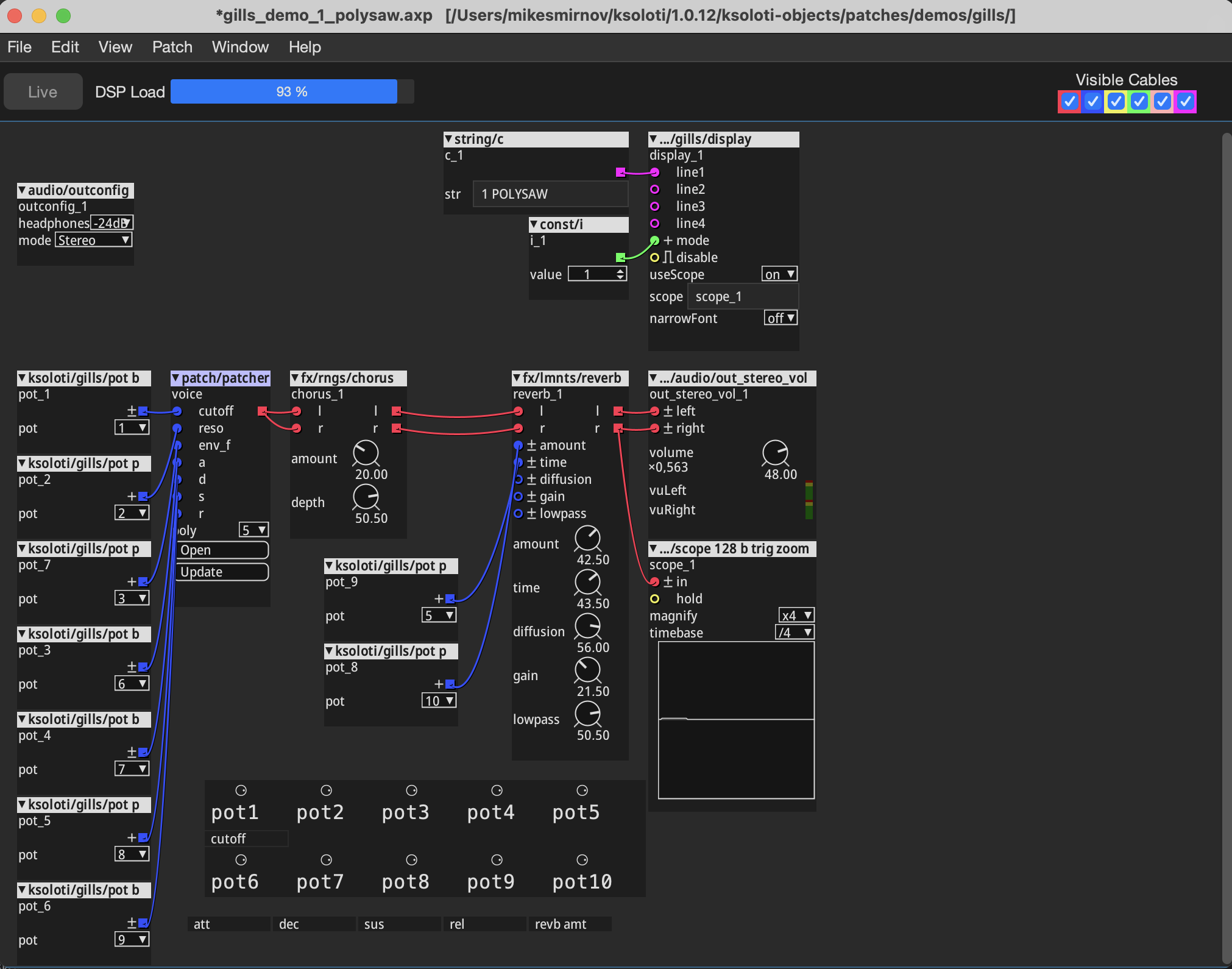
Task: Click the cutoff inlet on voice object
Action: 177,411
